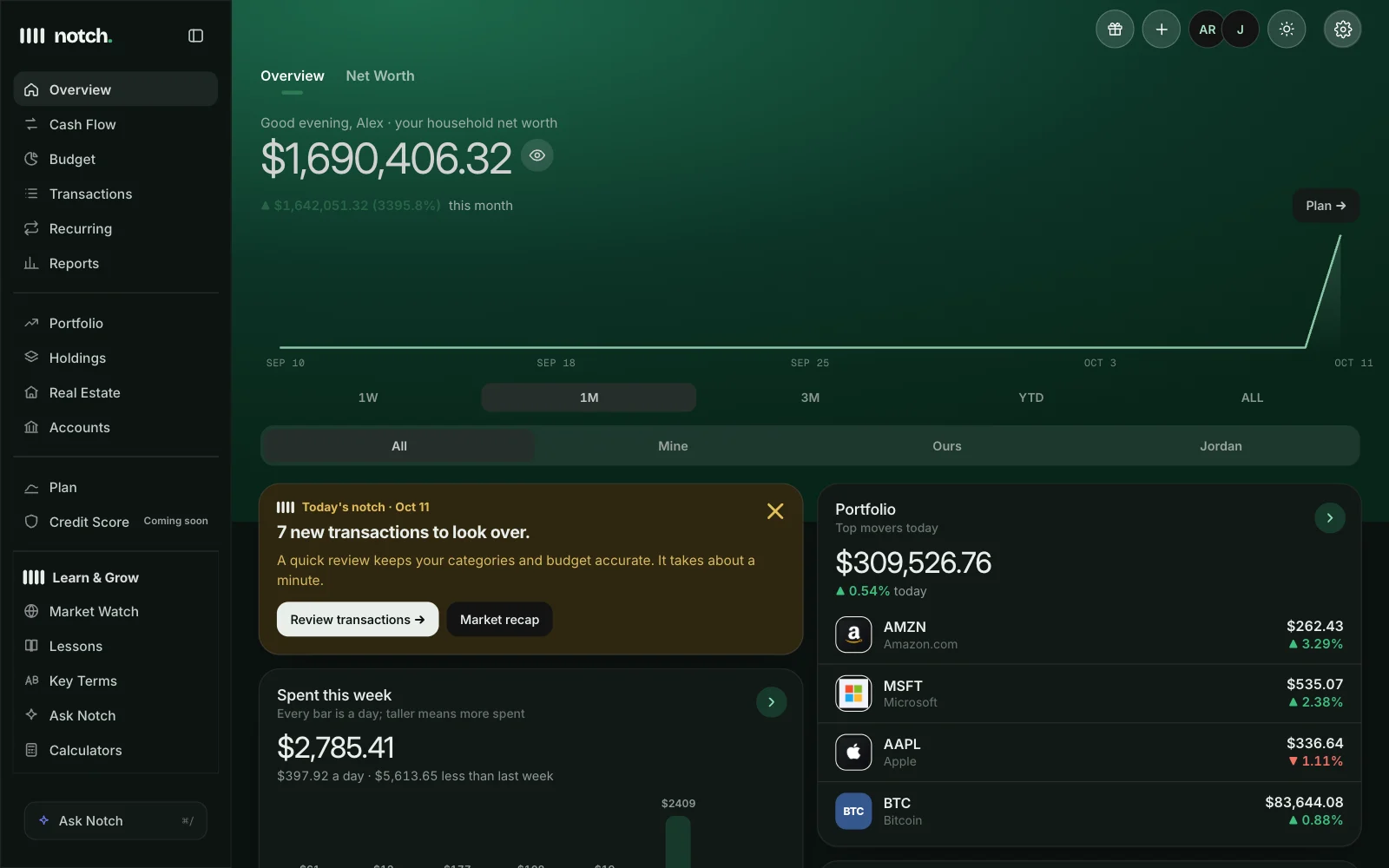Open settings gear icon
1389x868 pixels.
coord(1342,30)
